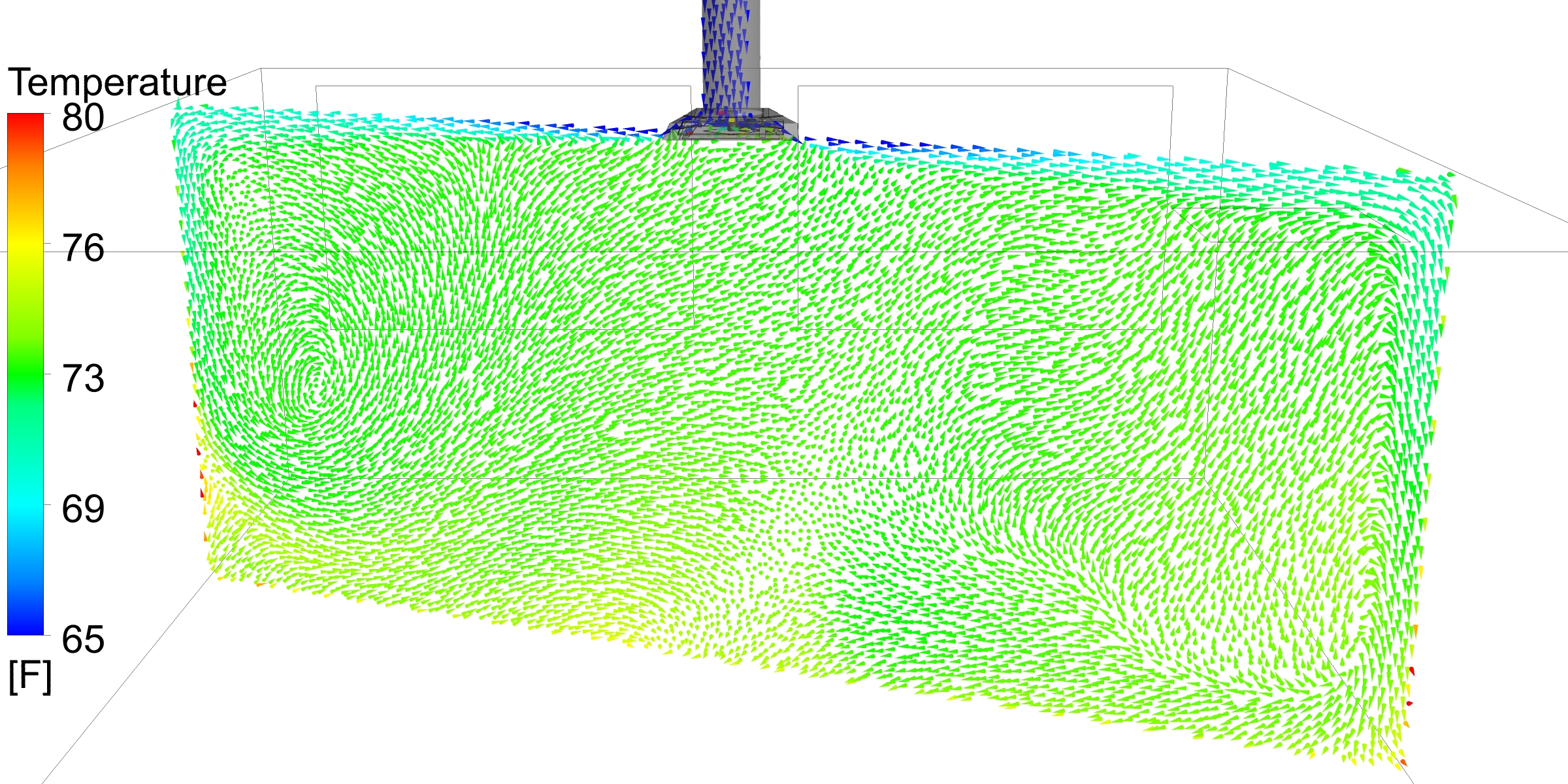1568x784 pixels.
Task: Select the legend value 69
Action: pos(83,509)
